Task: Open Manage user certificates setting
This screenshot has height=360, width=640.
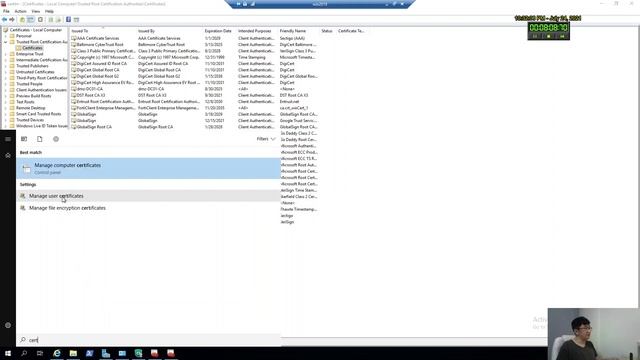Action: coord(149,196)
